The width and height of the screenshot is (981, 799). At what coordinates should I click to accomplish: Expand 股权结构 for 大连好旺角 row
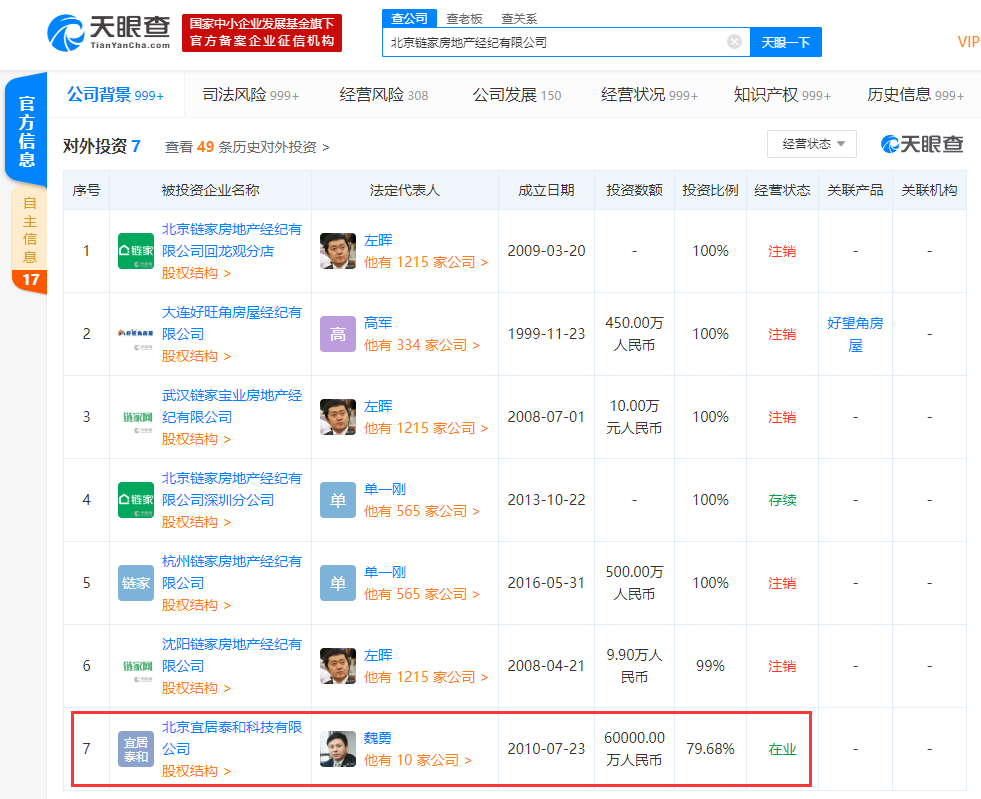click(x=196, y=357)
